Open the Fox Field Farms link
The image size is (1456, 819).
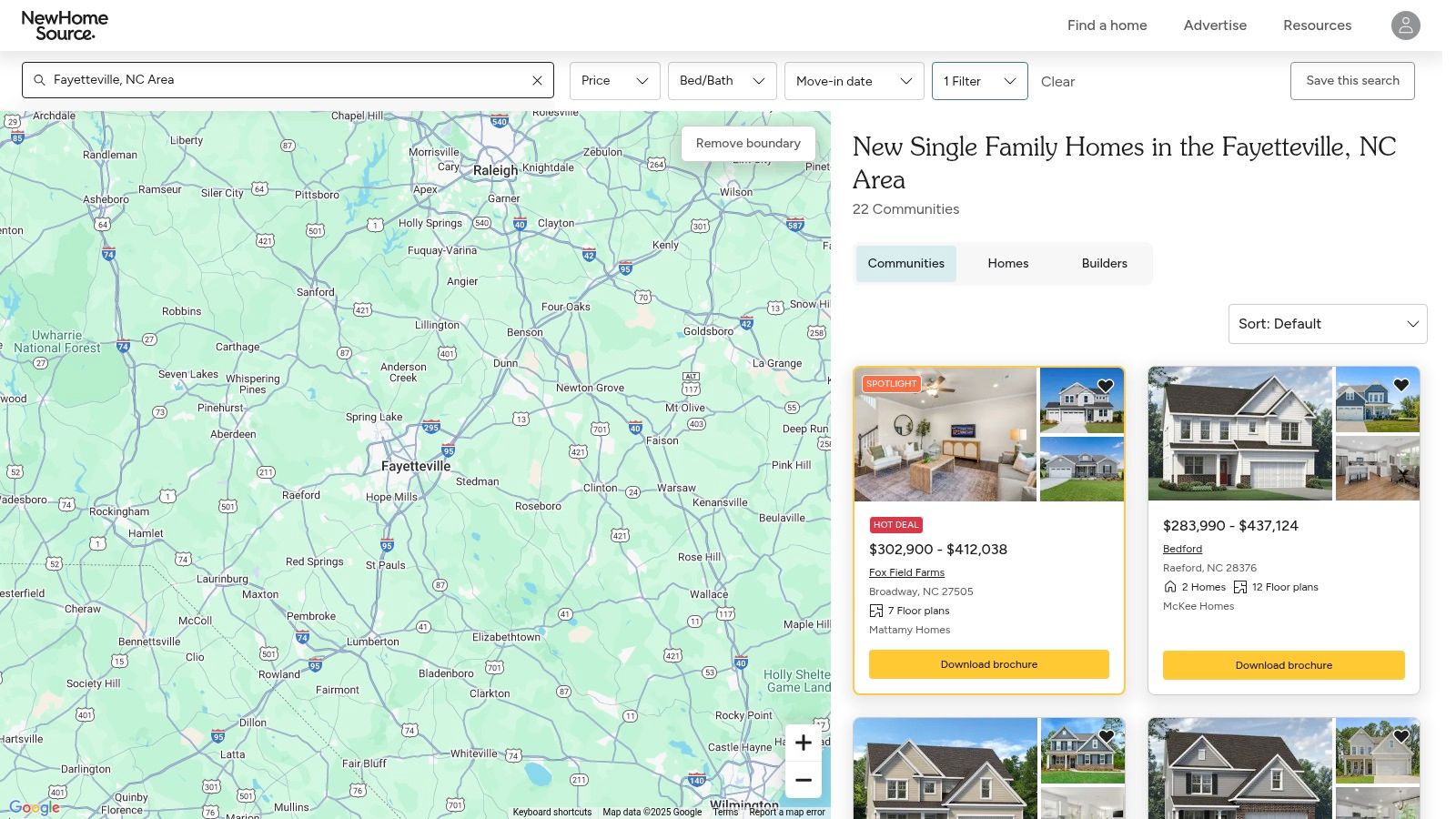tap(906, 572)
